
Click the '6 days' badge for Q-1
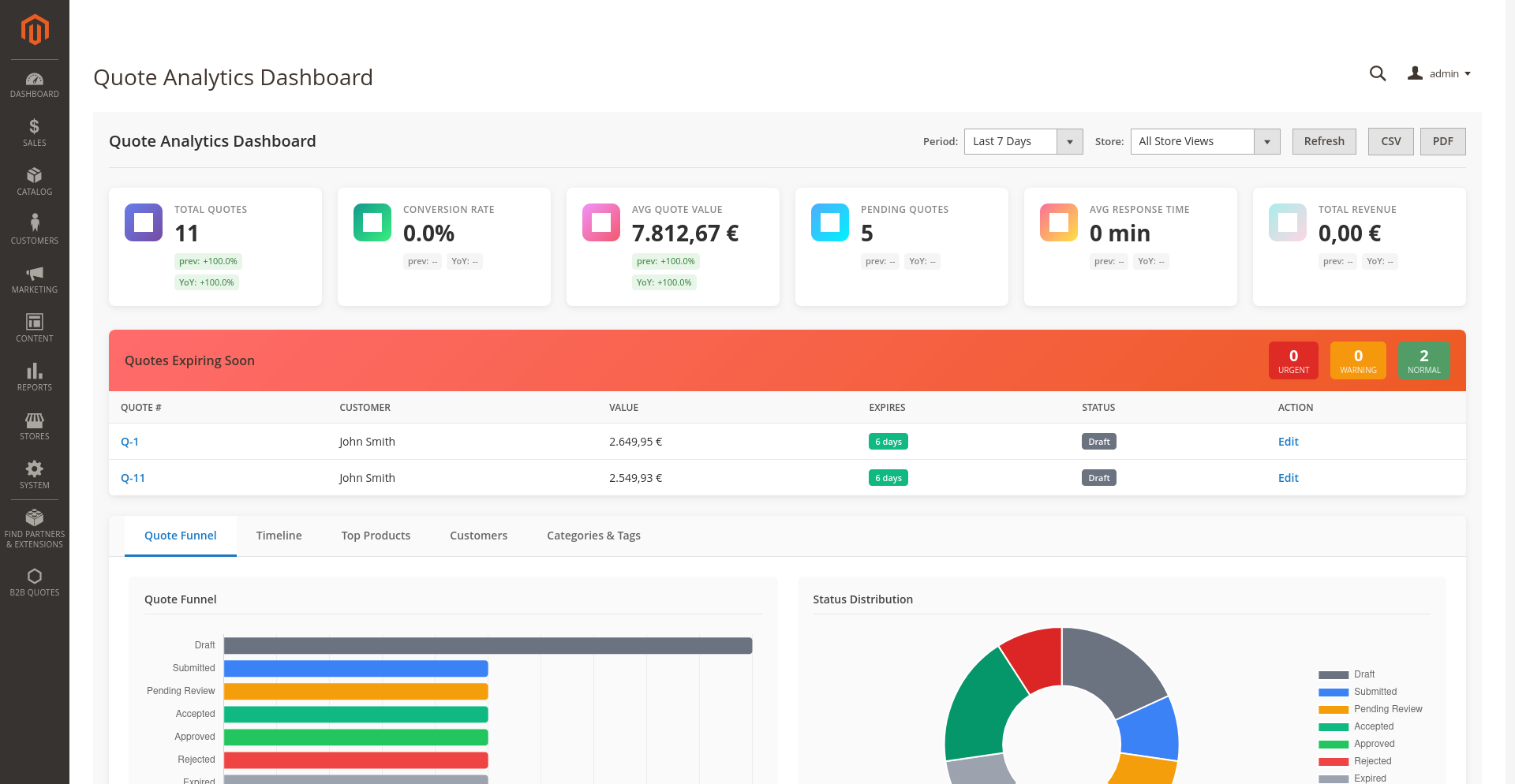tap(888, 442)
